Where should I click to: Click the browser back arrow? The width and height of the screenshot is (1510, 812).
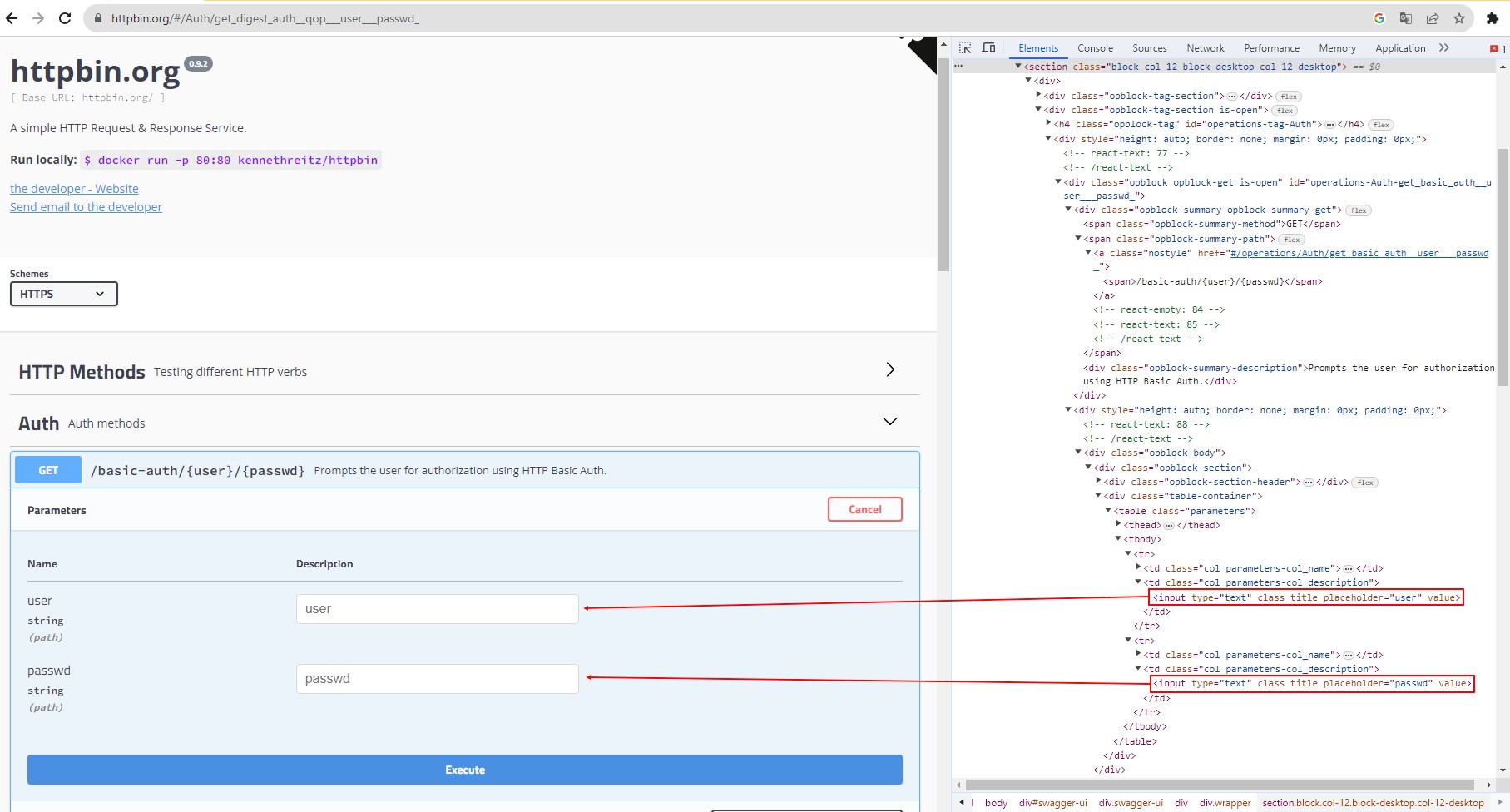coord(12,18)
